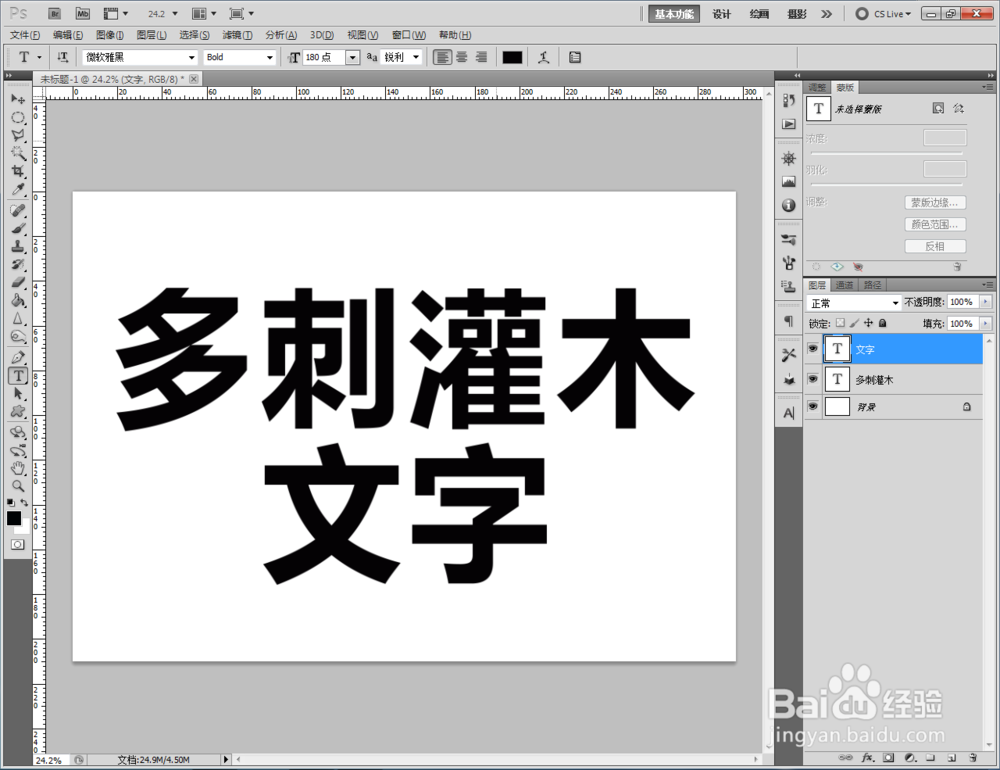Open arrange documents dropdown
Screen dimensions: 1000x770
pos(204,13)
